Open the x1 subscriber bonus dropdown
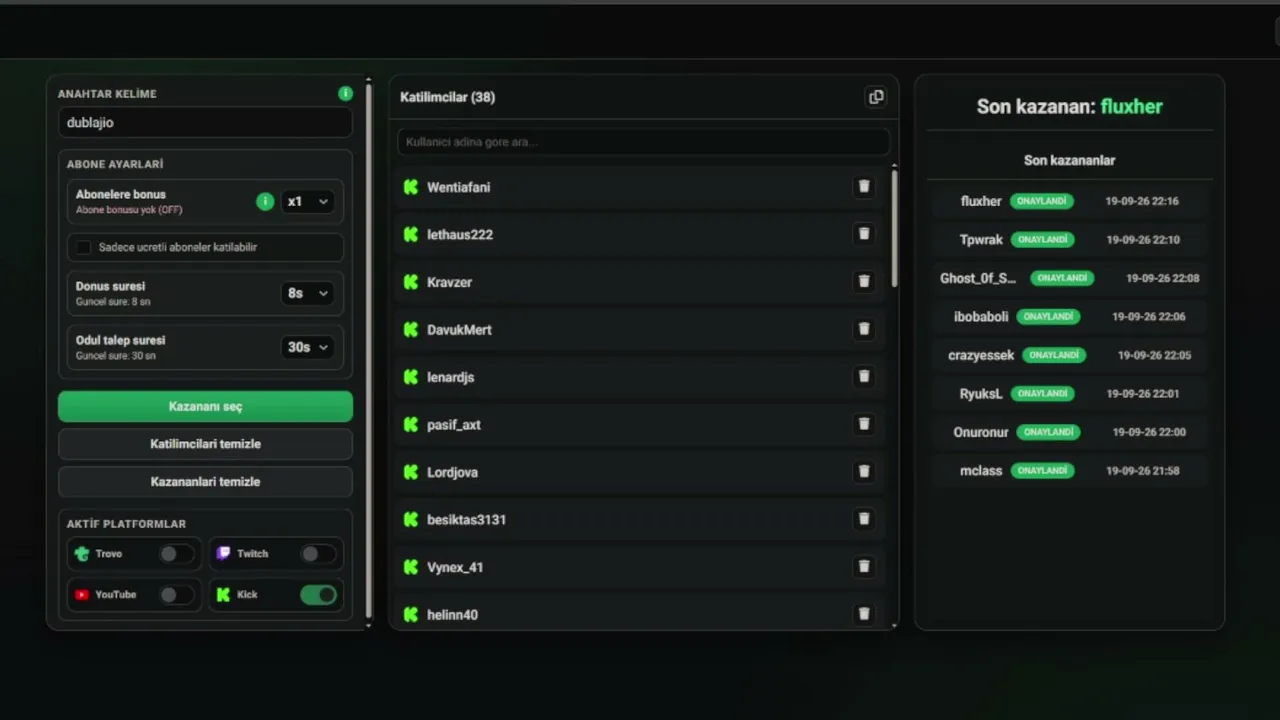Viewport: 1280px width, 720px height. (x=307, y=201)
